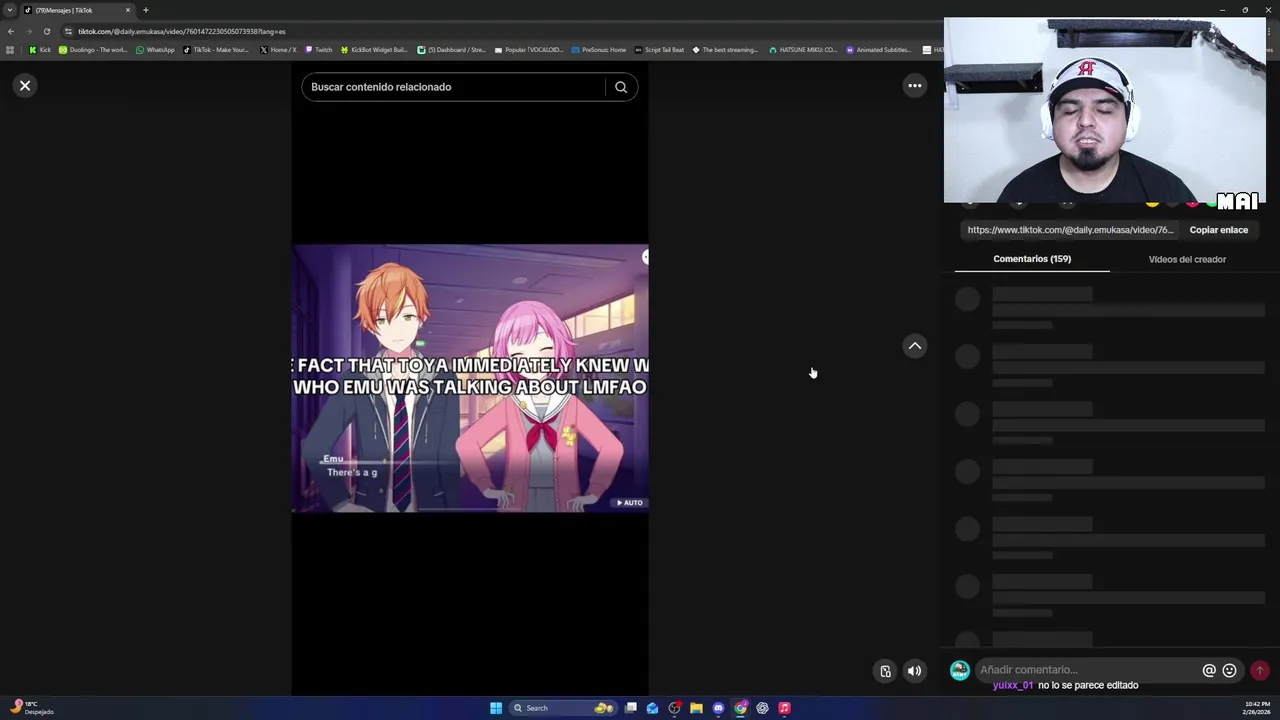This screenshot has height=720, width=1280.
Task: Select the TikTok video URL text field
Action: click(1070, 230)
